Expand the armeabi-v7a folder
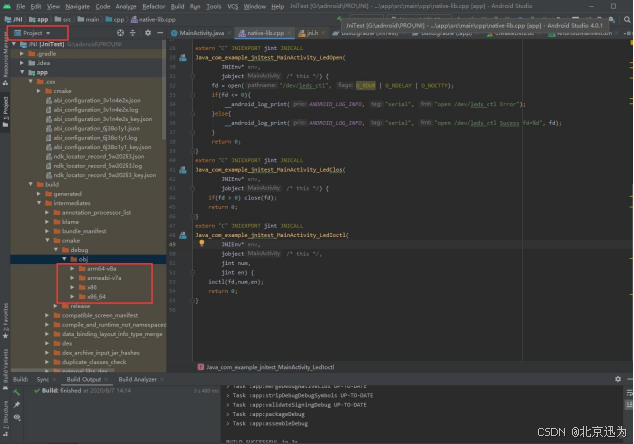The width and height of the screenshot is (634, 444). (72, 278)
